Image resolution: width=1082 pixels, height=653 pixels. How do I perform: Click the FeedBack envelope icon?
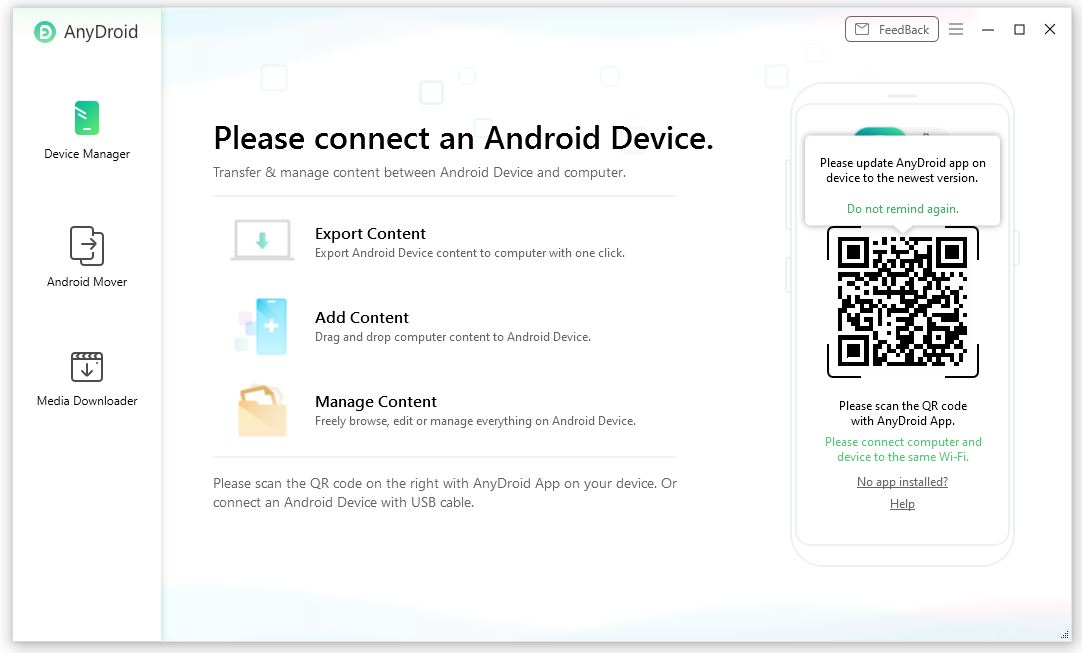(864, 29)
